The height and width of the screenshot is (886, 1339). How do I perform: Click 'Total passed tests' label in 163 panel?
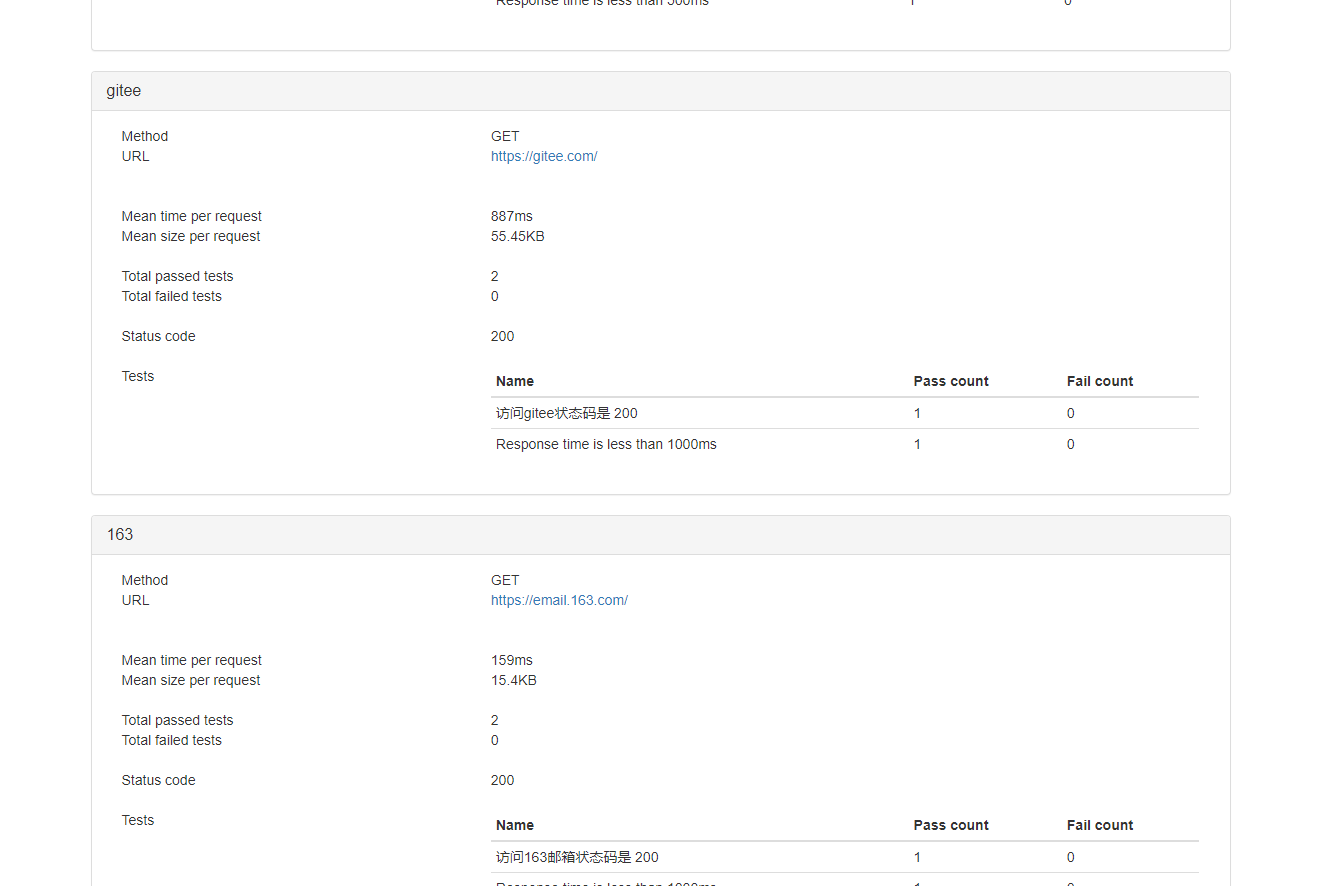tap(178, 720)
